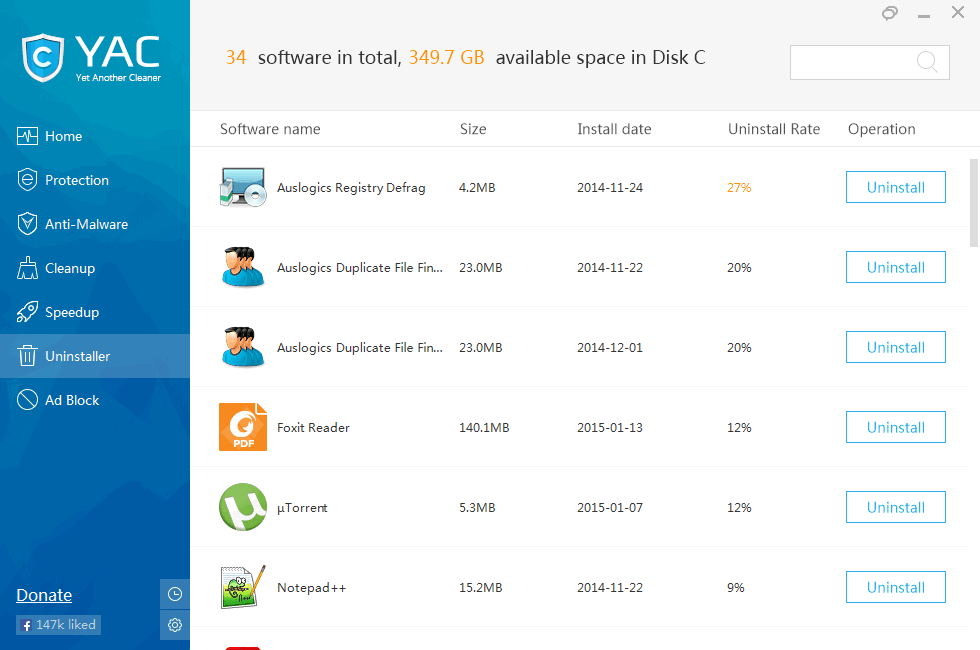Screen dimensions: 980x650
Task: Go to Anti-Malware
Action: (95, 224)
